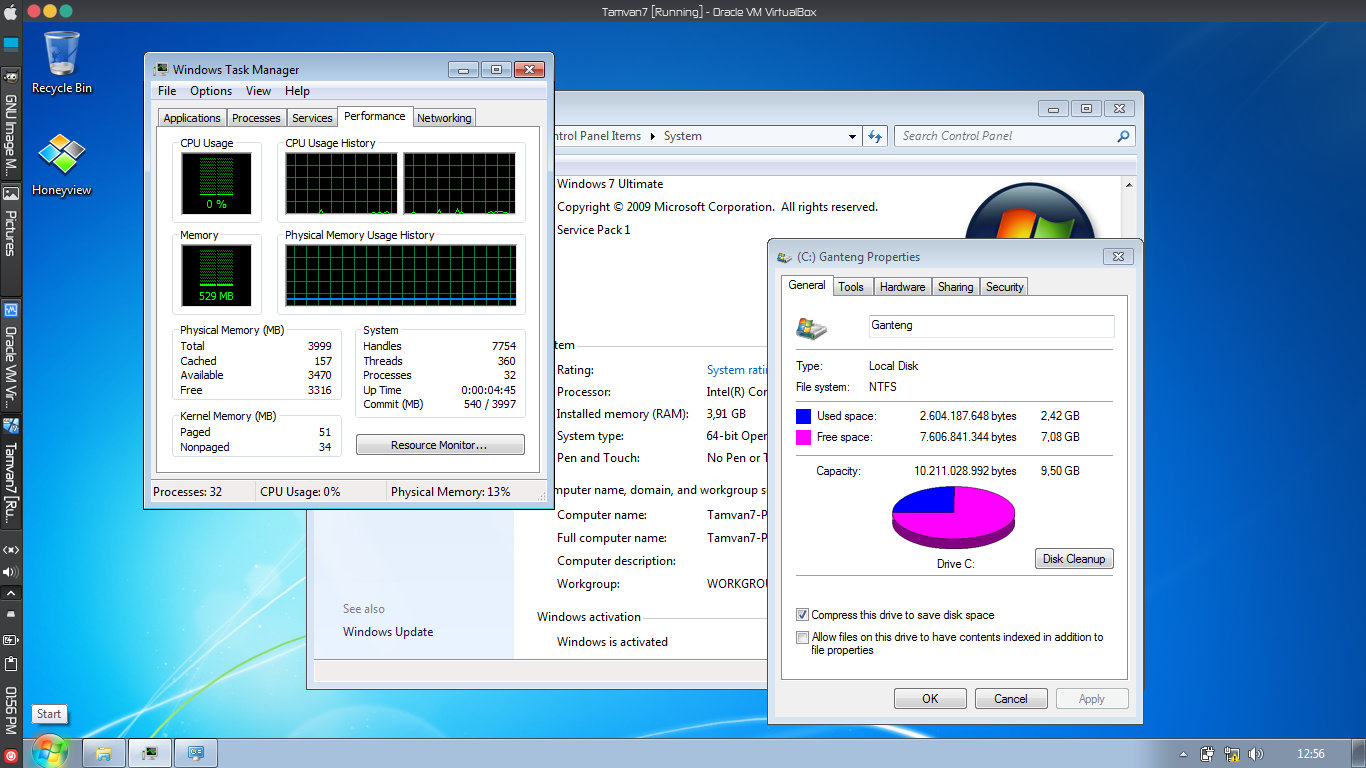This screenshot has width=1366, height=768.
Task: Confirm with OK in Ganteng Properties
Action: [x=930, y=699]
